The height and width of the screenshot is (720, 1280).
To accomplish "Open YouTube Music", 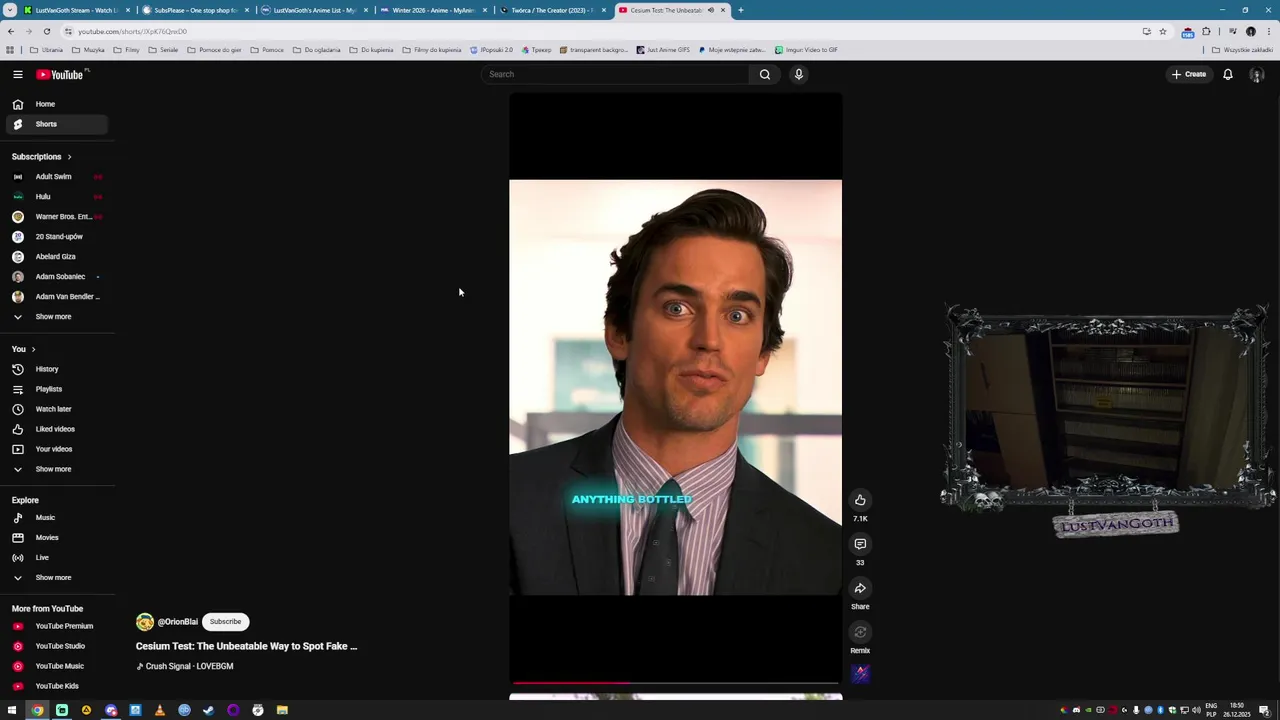I will click(59, 666).
